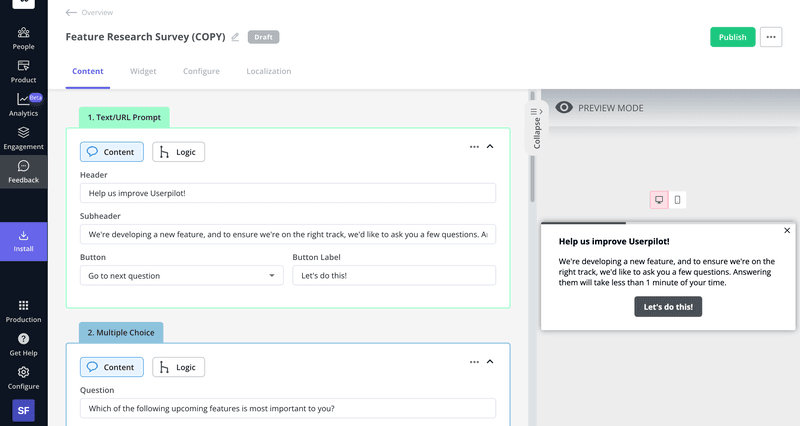Screen dimensions: 800x426
Task: Click the back arrow to Overview
Action: click(x=71, y=12)
